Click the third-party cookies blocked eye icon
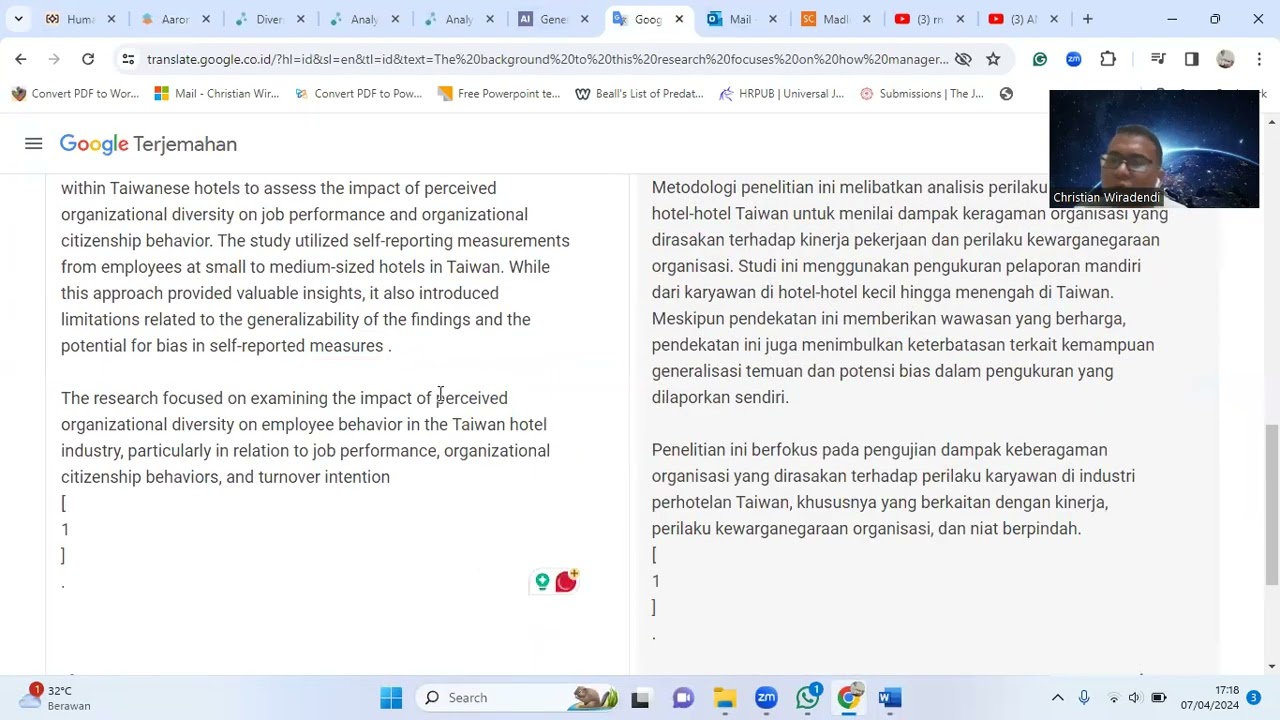The height and width of the screenshot is (720, 1280). point(963,59)
